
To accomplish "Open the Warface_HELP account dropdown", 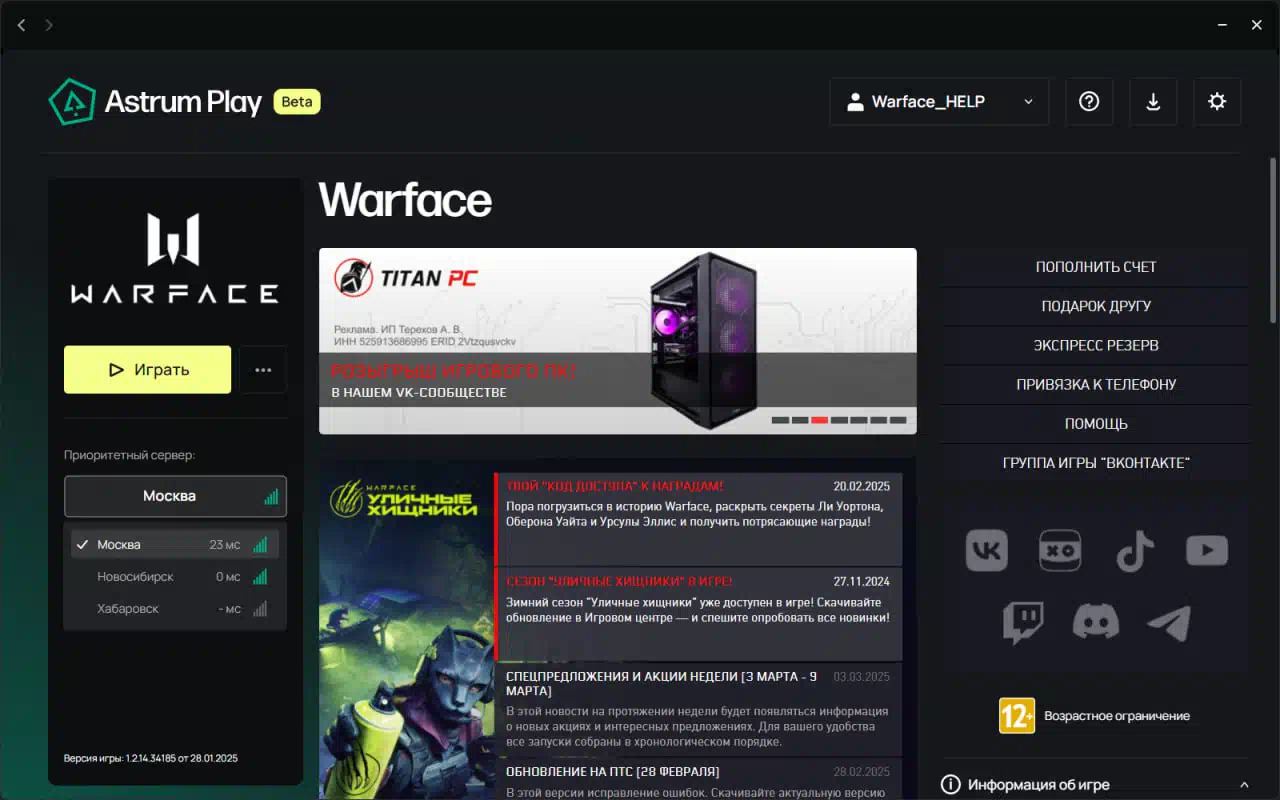I will click(x=939, y=101).
